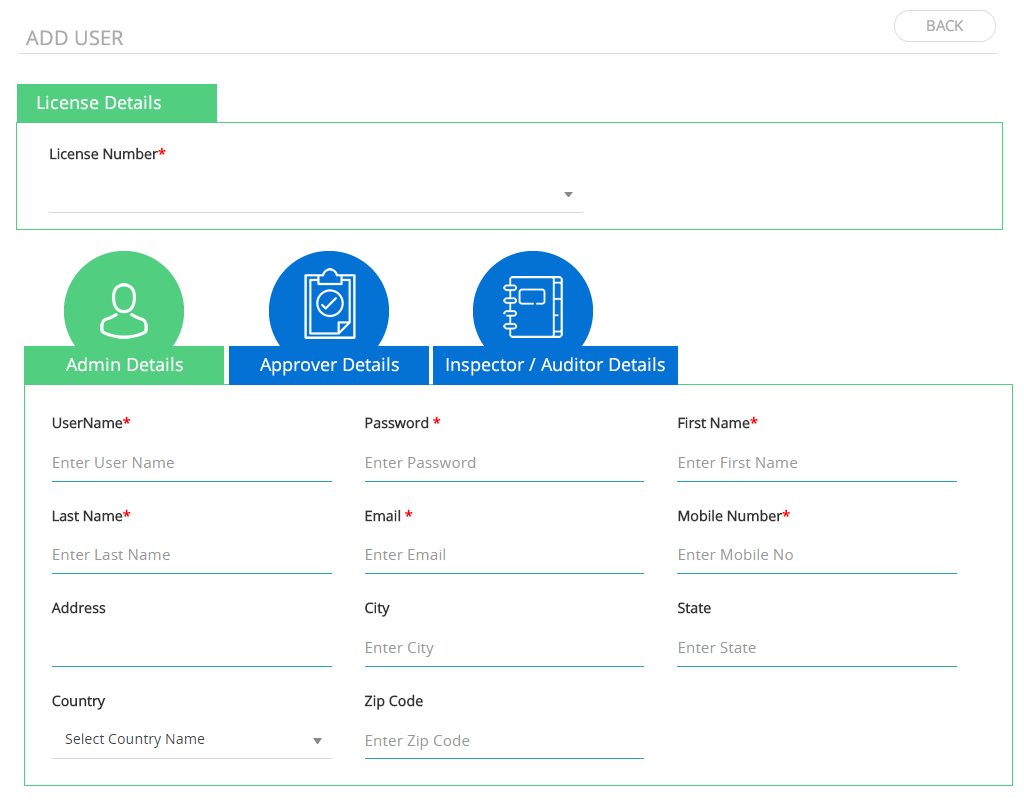The height and width of the screenshot is (800, 1024).
Task: Click the Inspector notebook icon
Action: click(533, 306)
